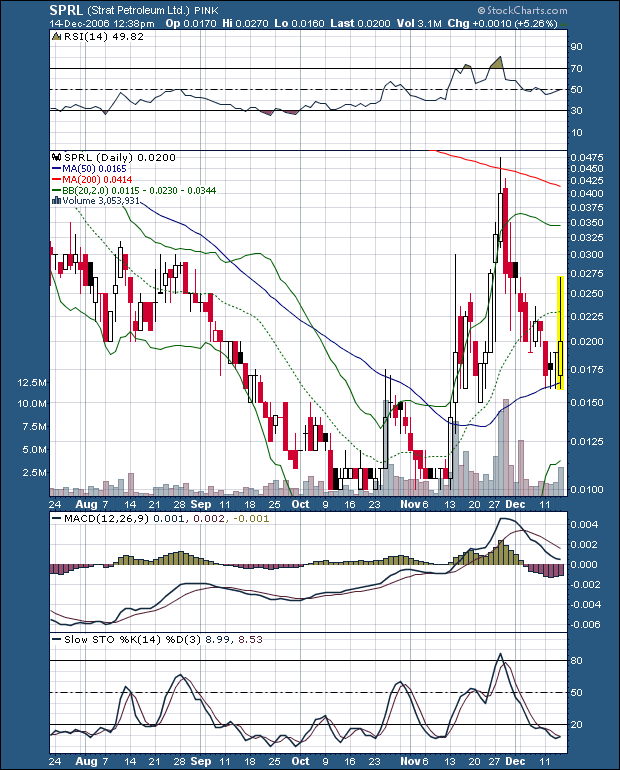Click the 0.0100 price axis label

[587, 490]
